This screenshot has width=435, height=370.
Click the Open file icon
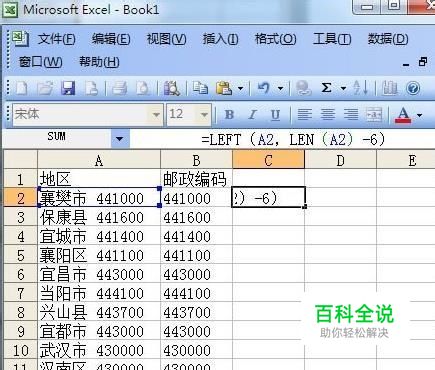coord(45,88)
